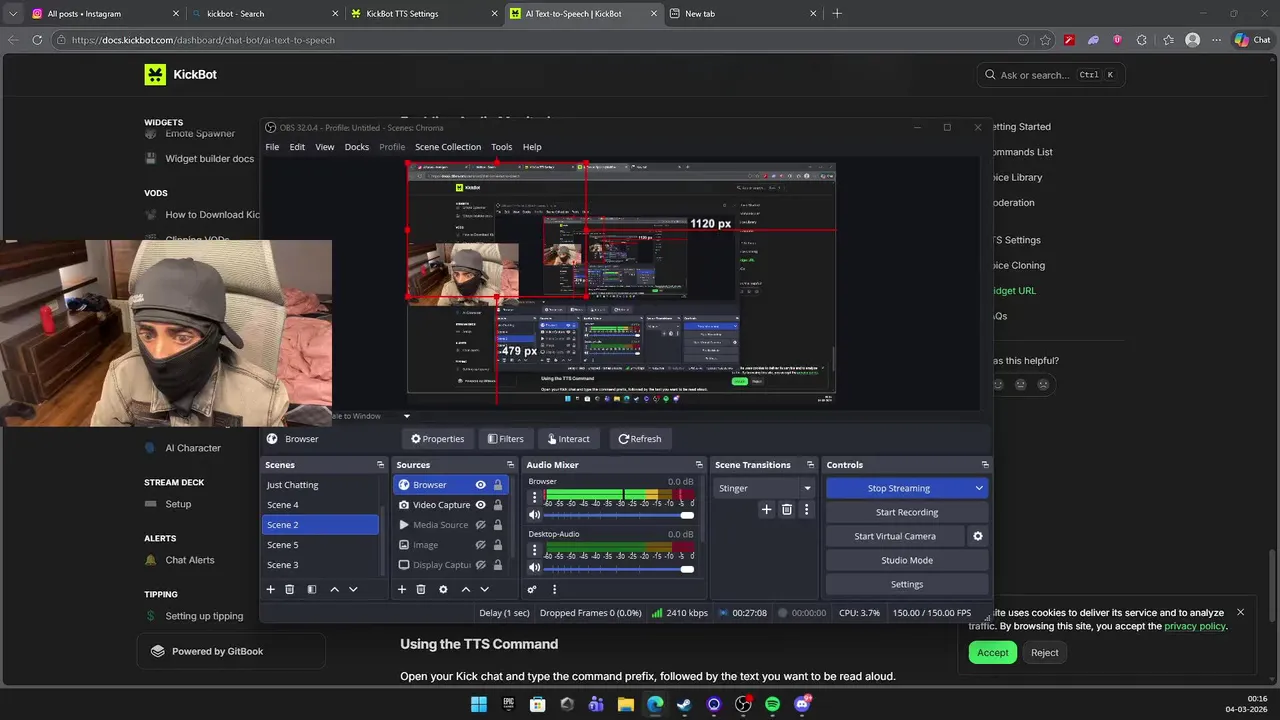This screenshot has width=1280, height=720.
Task: Open source Properties button
Action: 438,439
